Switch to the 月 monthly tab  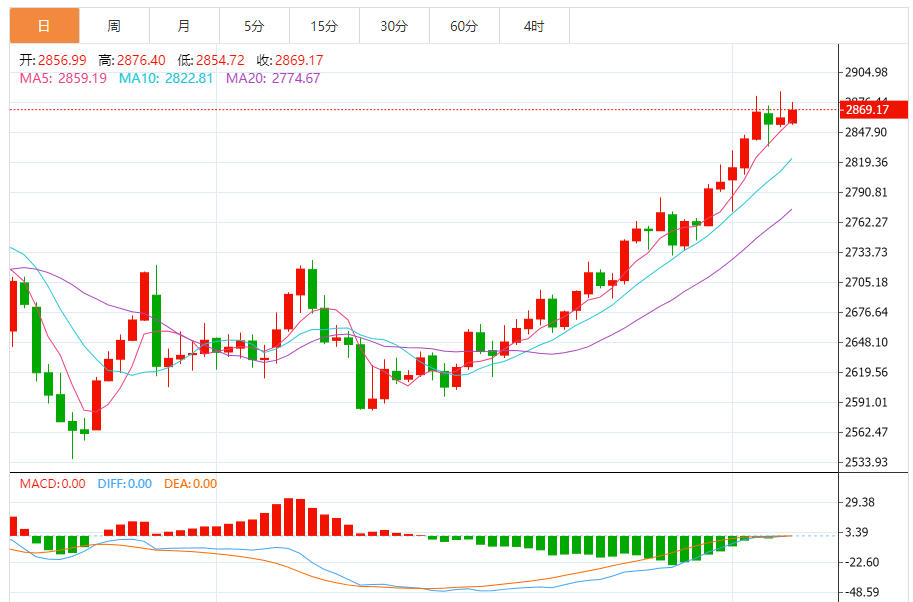click(x=184, y=26)
